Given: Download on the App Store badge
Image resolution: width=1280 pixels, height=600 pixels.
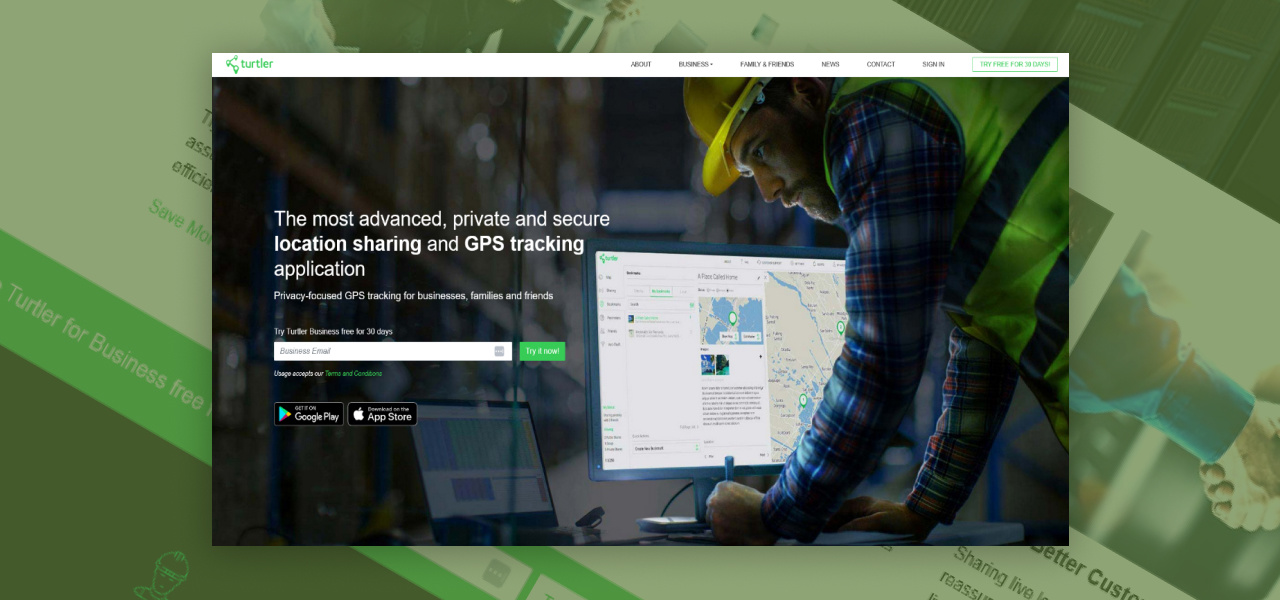Looking at the screenshot, I should [382, 414].
